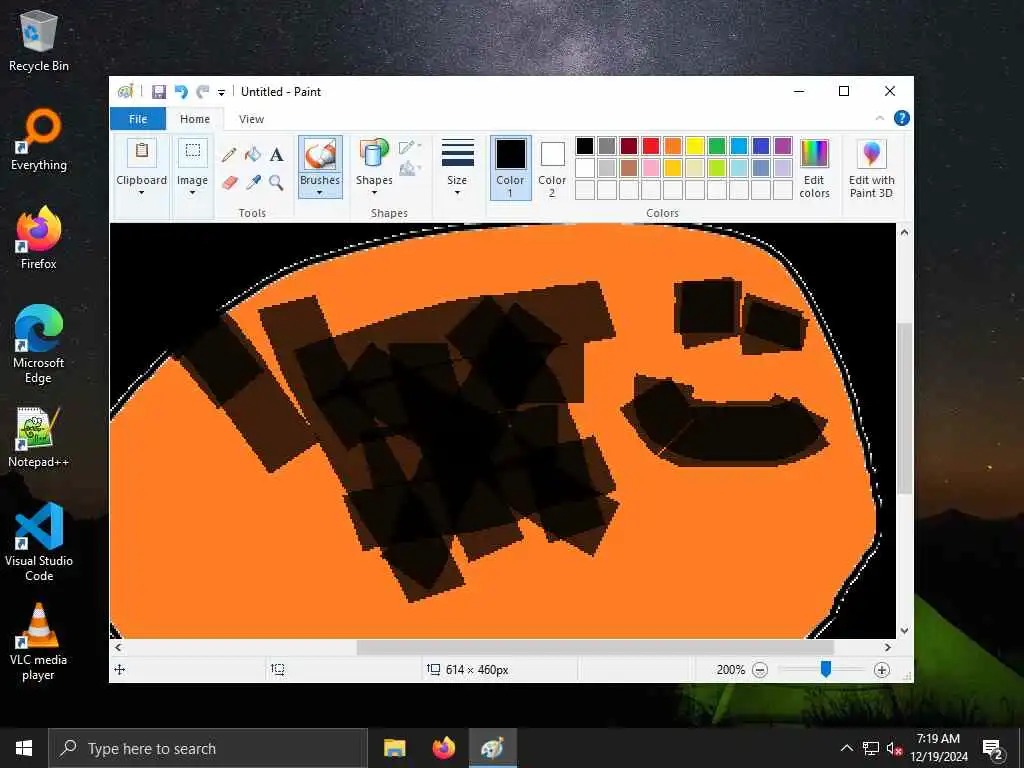This screenshot has width=1024, height=768.
Task: Click the network icon in system tray
Action: point(871,748)
